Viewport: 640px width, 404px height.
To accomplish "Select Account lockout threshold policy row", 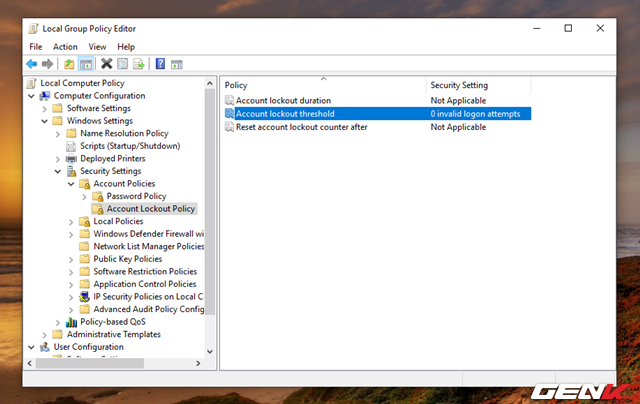I will pos(377,113).
